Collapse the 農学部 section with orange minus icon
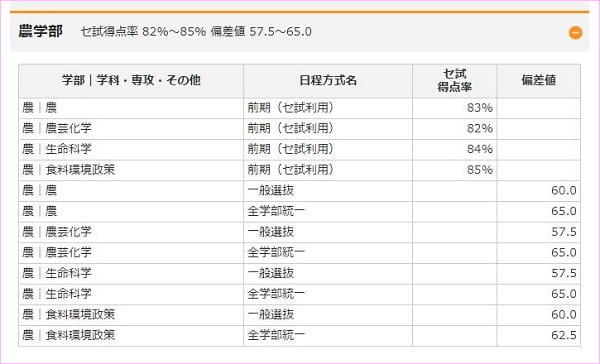Viewport: 600px width, 364px height. [x=576, y=33]
